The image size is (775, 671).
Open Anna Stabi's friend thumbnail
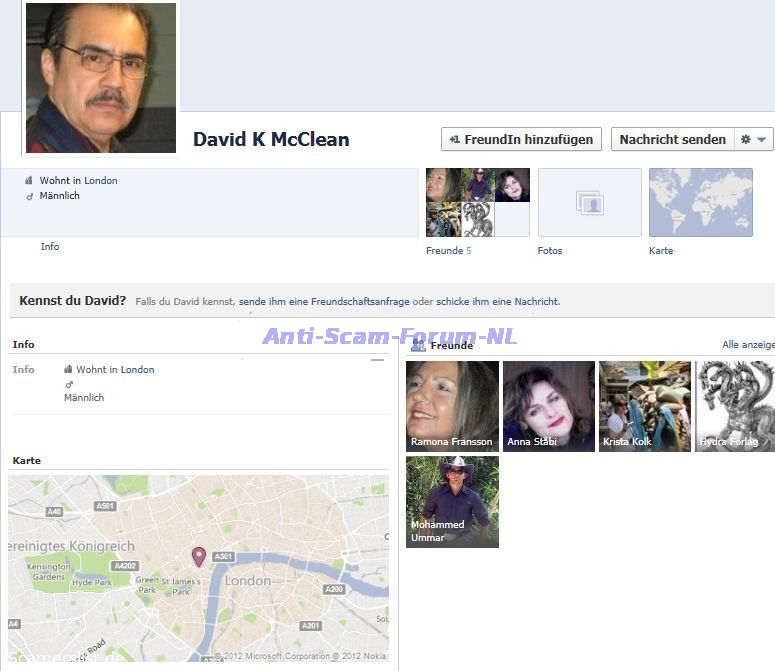tap(548, 406)
